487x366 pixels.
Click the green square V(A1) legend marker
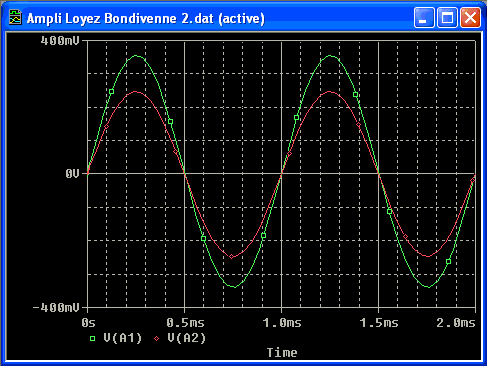[x=93, y=339]
